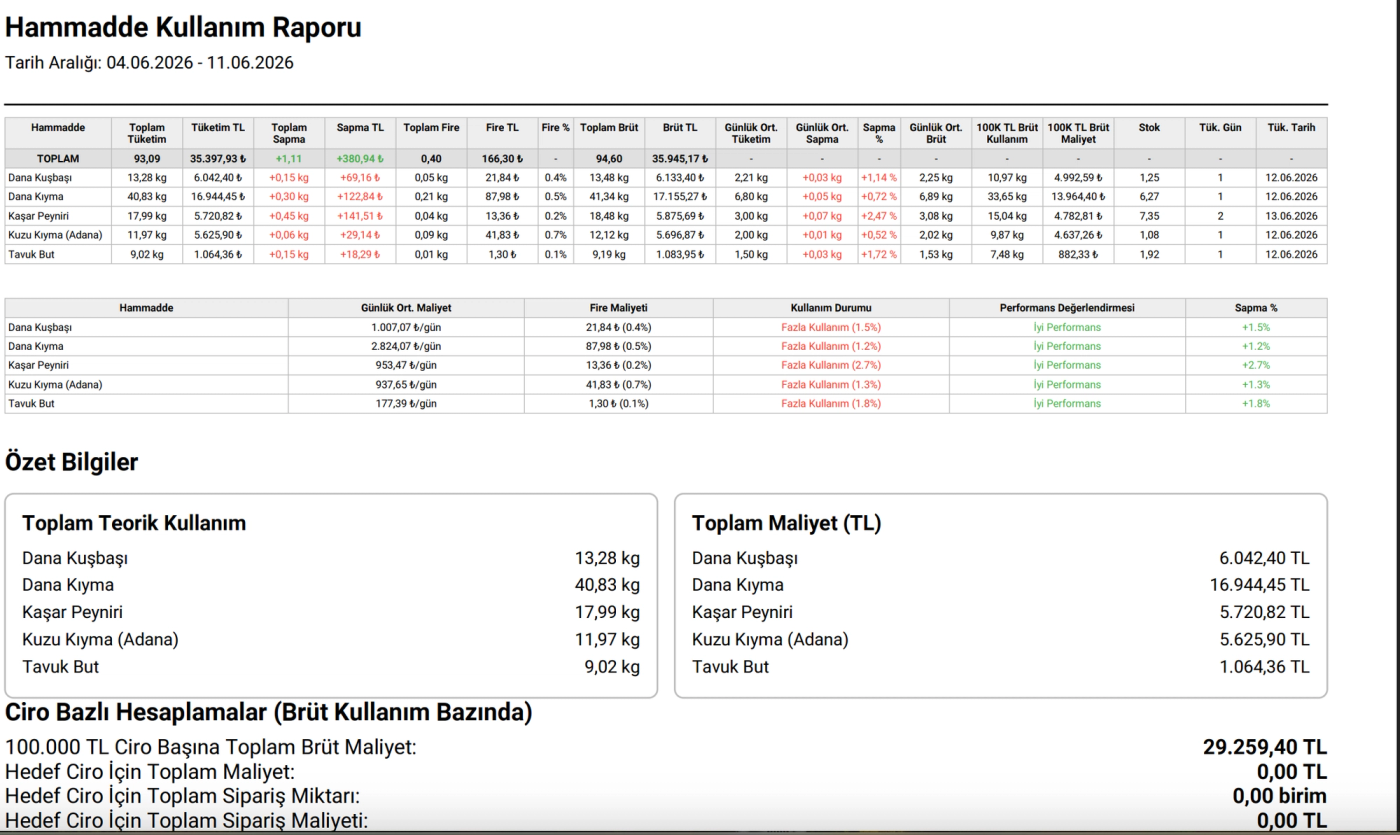Select the "Toplam Maliyet (TL)" card heading
The image size is (1400, 835).
(x=787, y=523)
